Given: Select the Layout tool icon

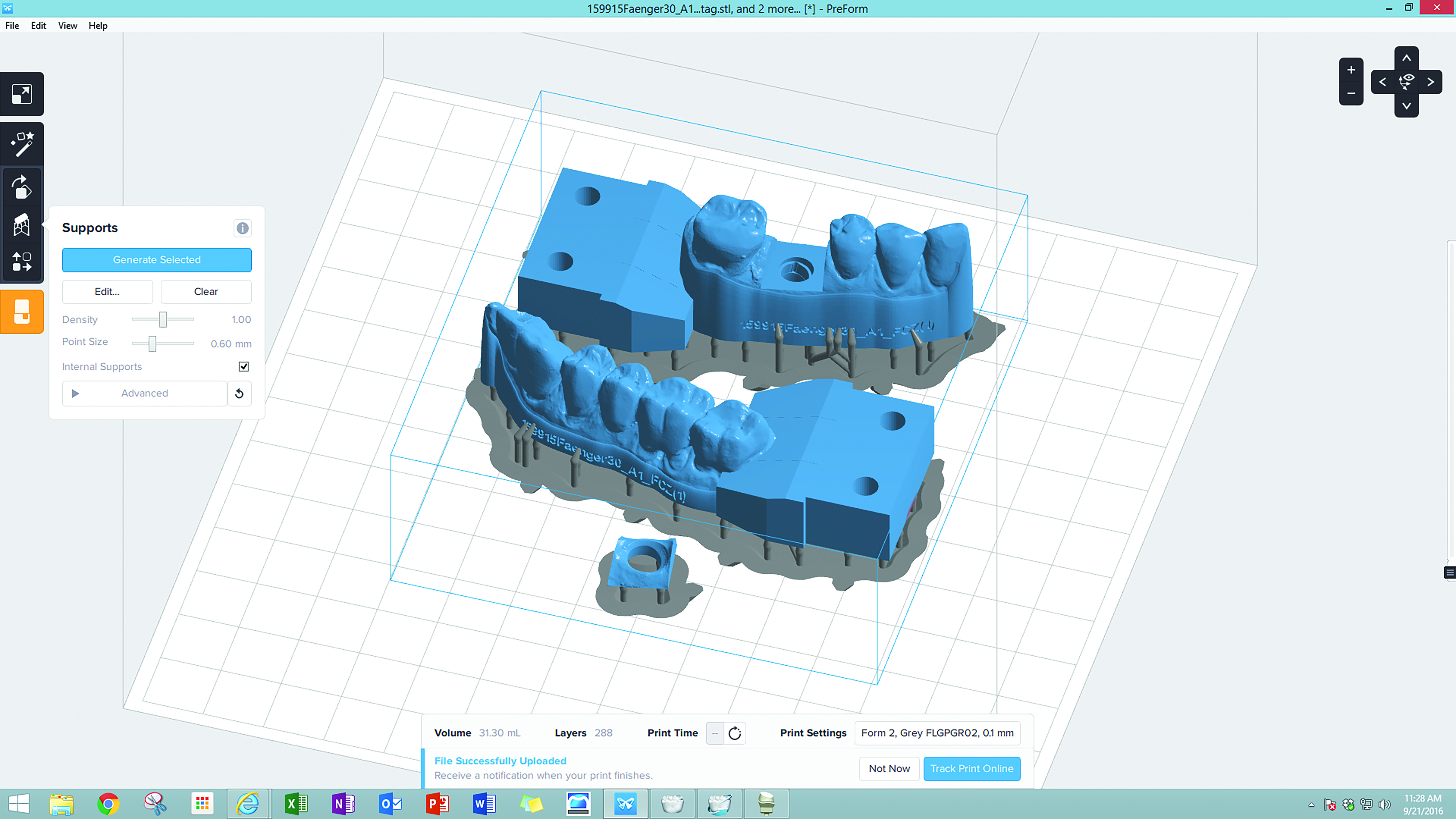Looking at the screenshot, I should [x=22, y=262].
